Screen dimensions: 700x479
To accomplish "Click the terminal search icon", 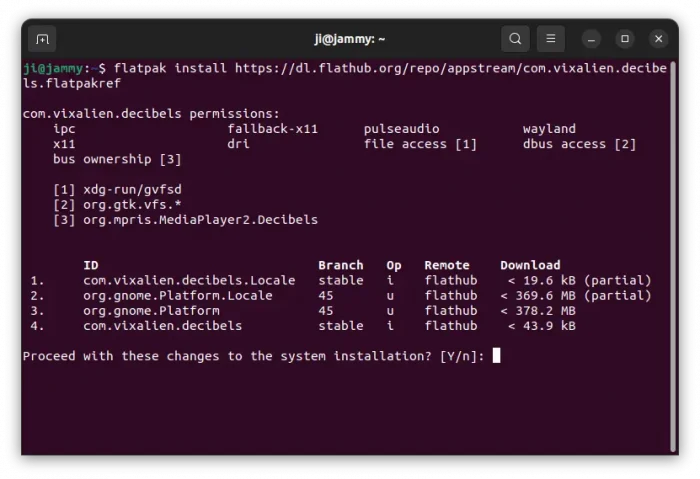I will pos(515,39).
